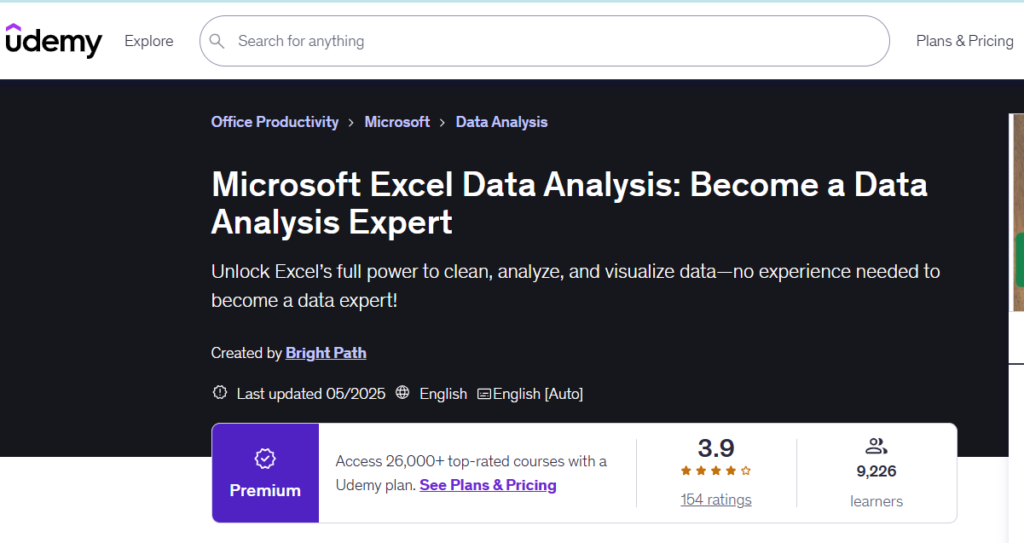Click the globe language icon
This screenshot has height=543, width=1024.
coord(402,392)
